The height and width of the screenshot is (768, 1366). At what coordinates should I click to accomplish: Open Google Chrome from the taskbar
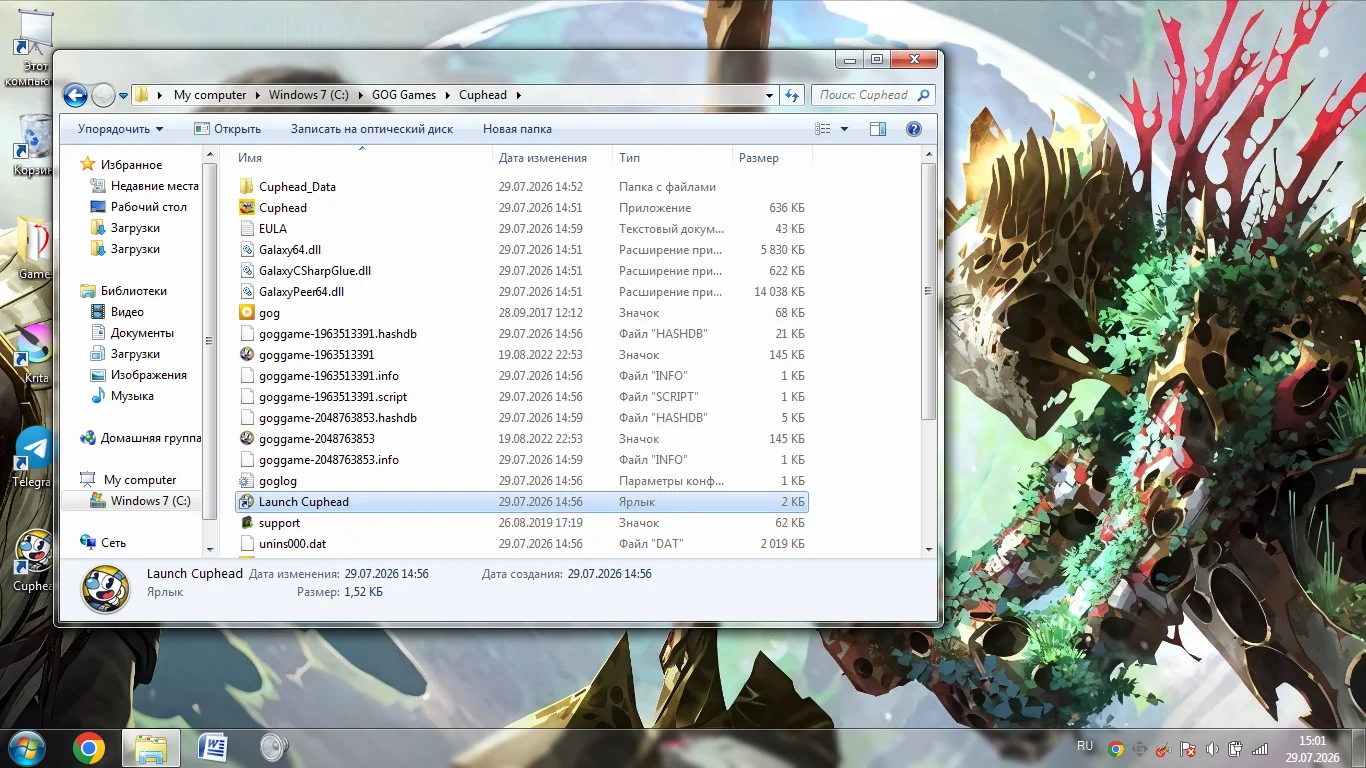(x=89, y=747)
